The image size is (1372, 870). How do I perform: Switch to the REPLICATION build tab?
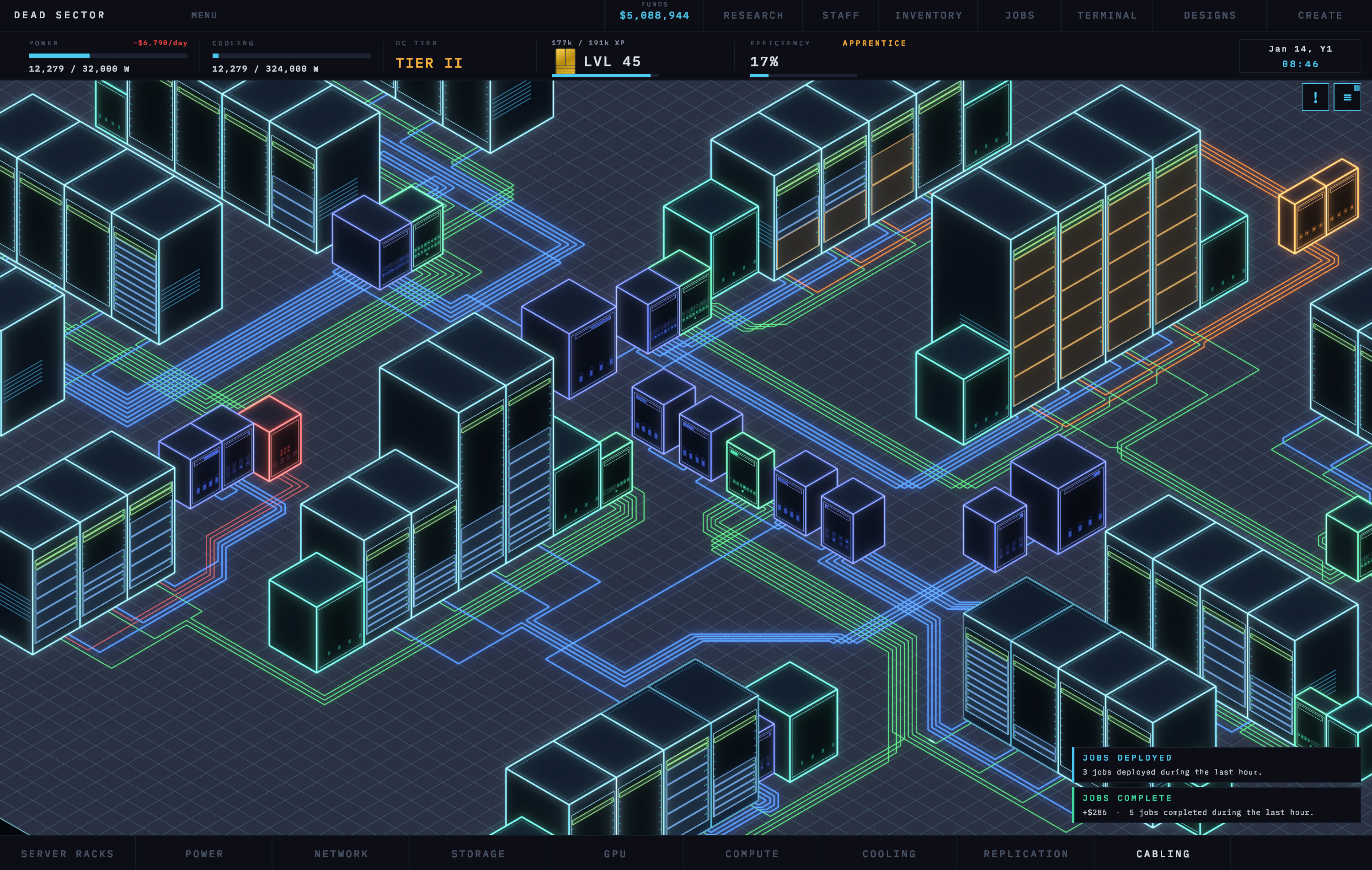pos(1025,854)
